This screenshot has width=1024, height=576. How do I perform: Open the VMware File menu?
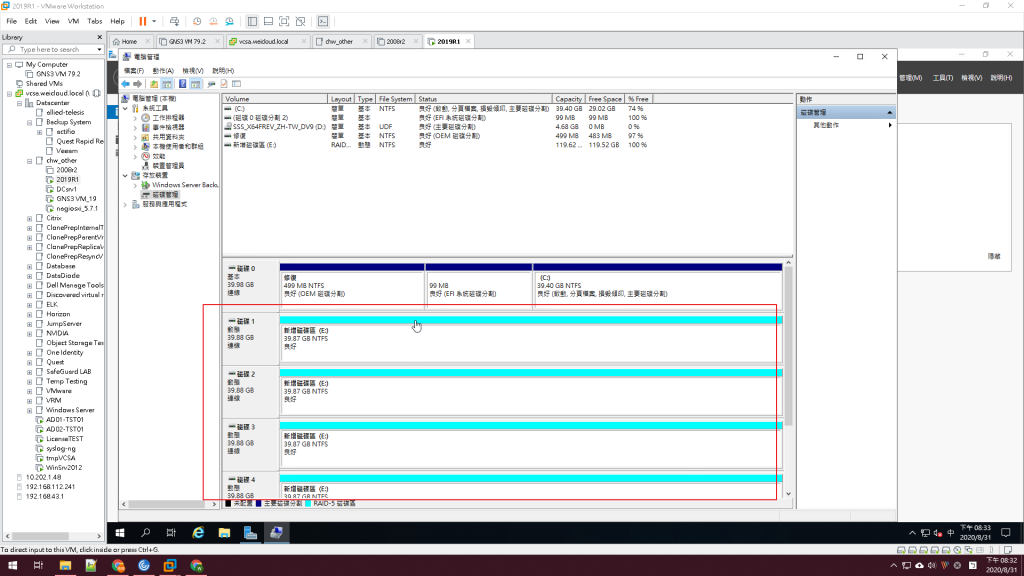(x=11, y=22)
